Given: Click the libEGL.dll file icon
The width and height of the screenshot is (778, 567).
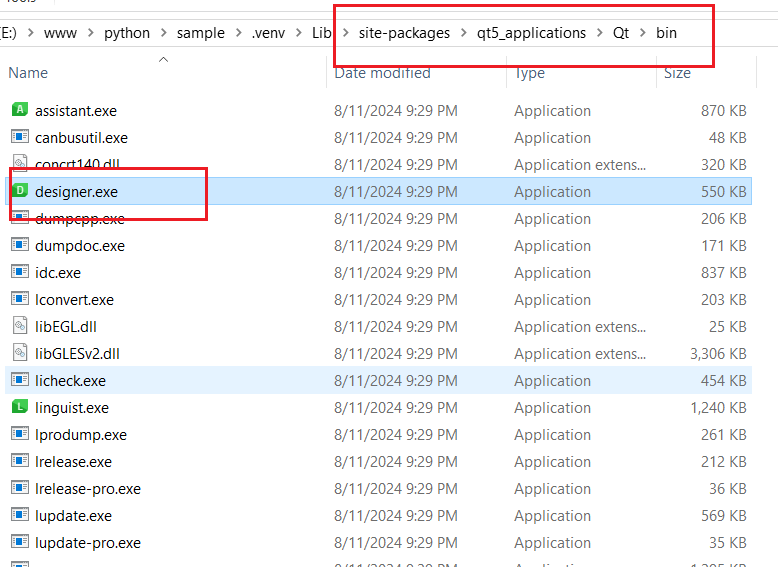Looking at the screenshot, I should (x=19, y=326).
